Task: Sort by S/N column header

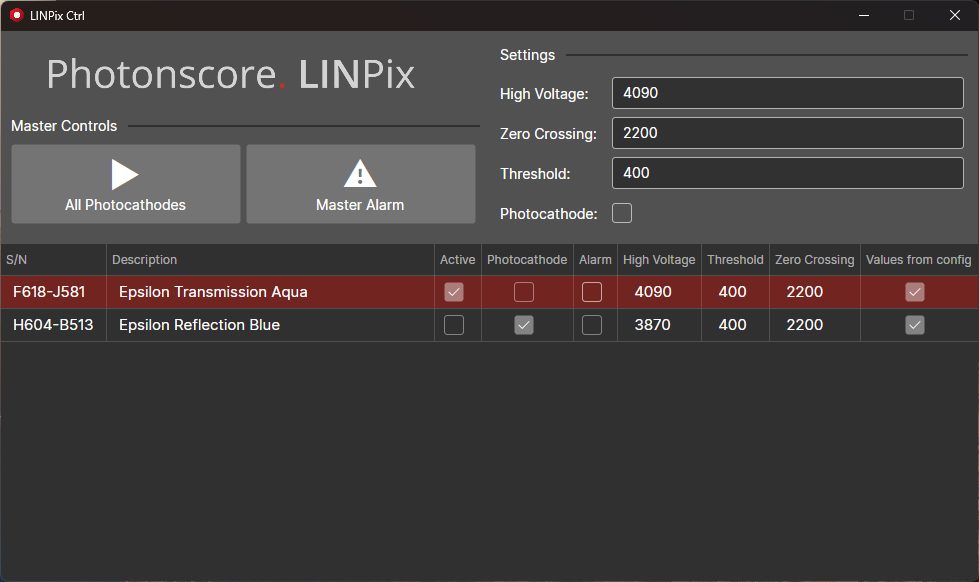Action: [53, 260]
